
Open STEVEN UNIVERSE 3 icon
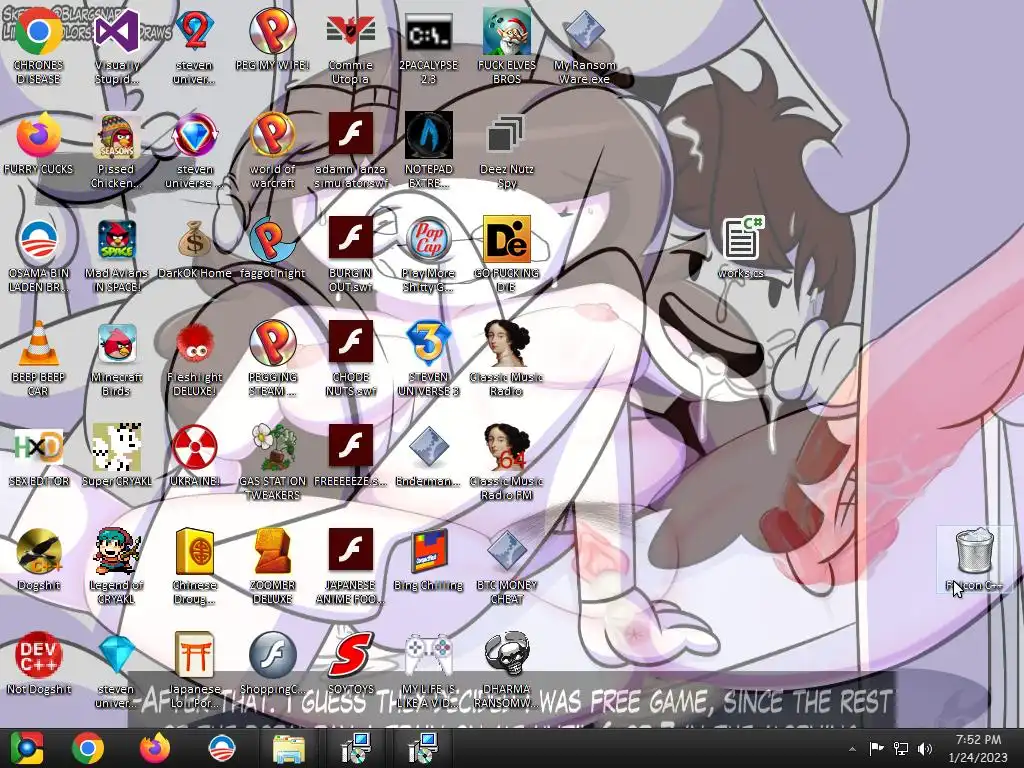(x=428, y=359)
